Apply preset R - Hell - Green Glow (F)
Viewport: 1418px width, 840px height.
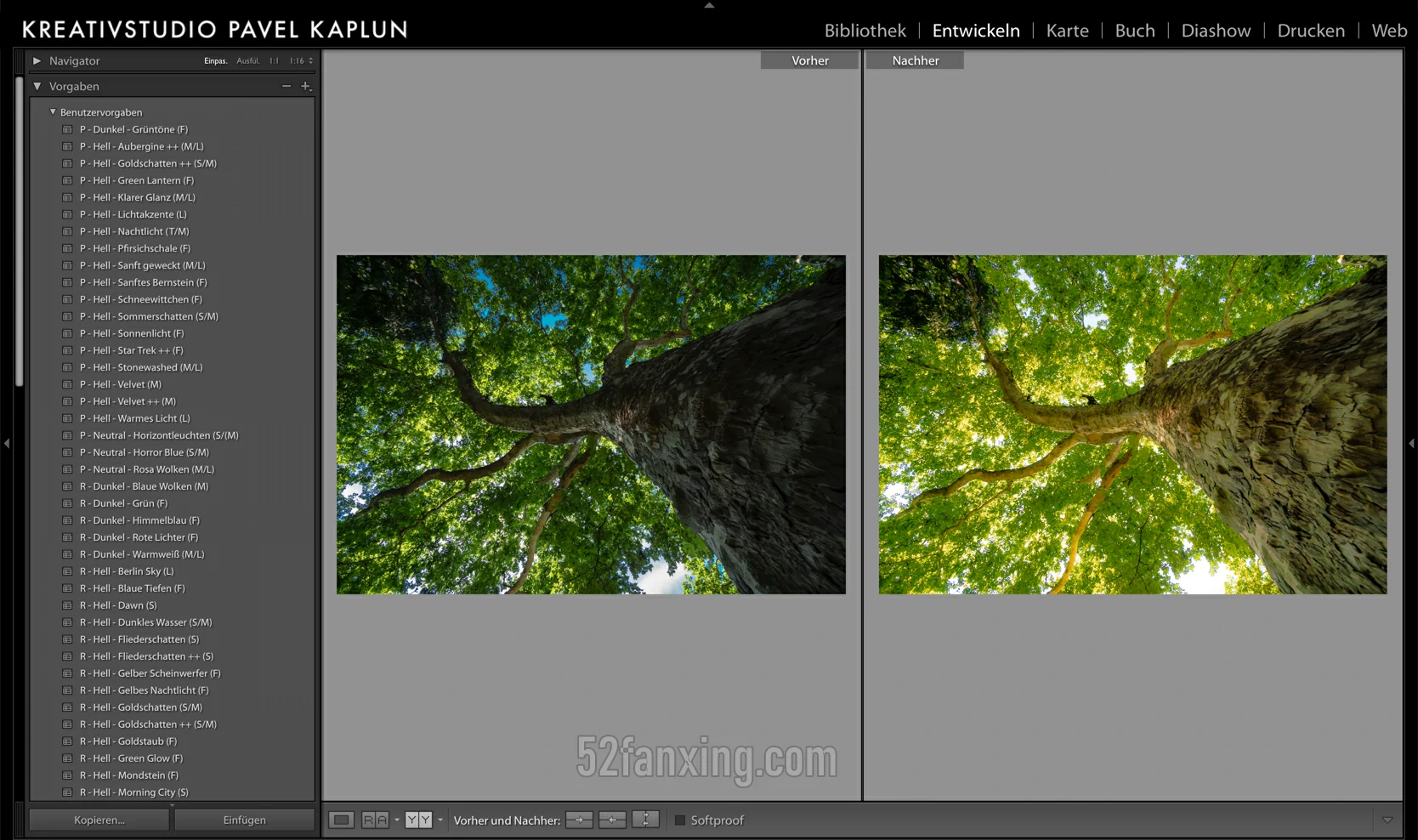click(132, 758)
